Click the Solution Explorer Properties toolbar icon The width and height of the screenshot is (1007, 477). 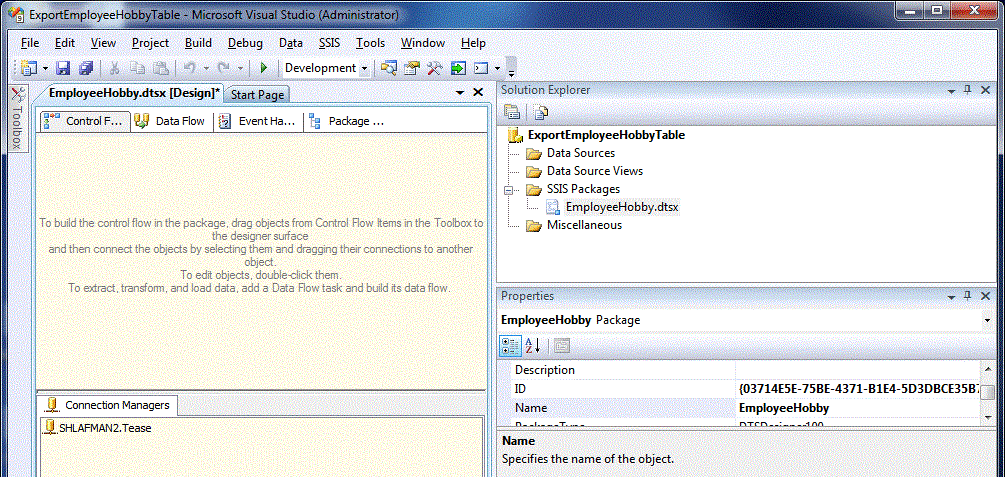tap(512, 112)
